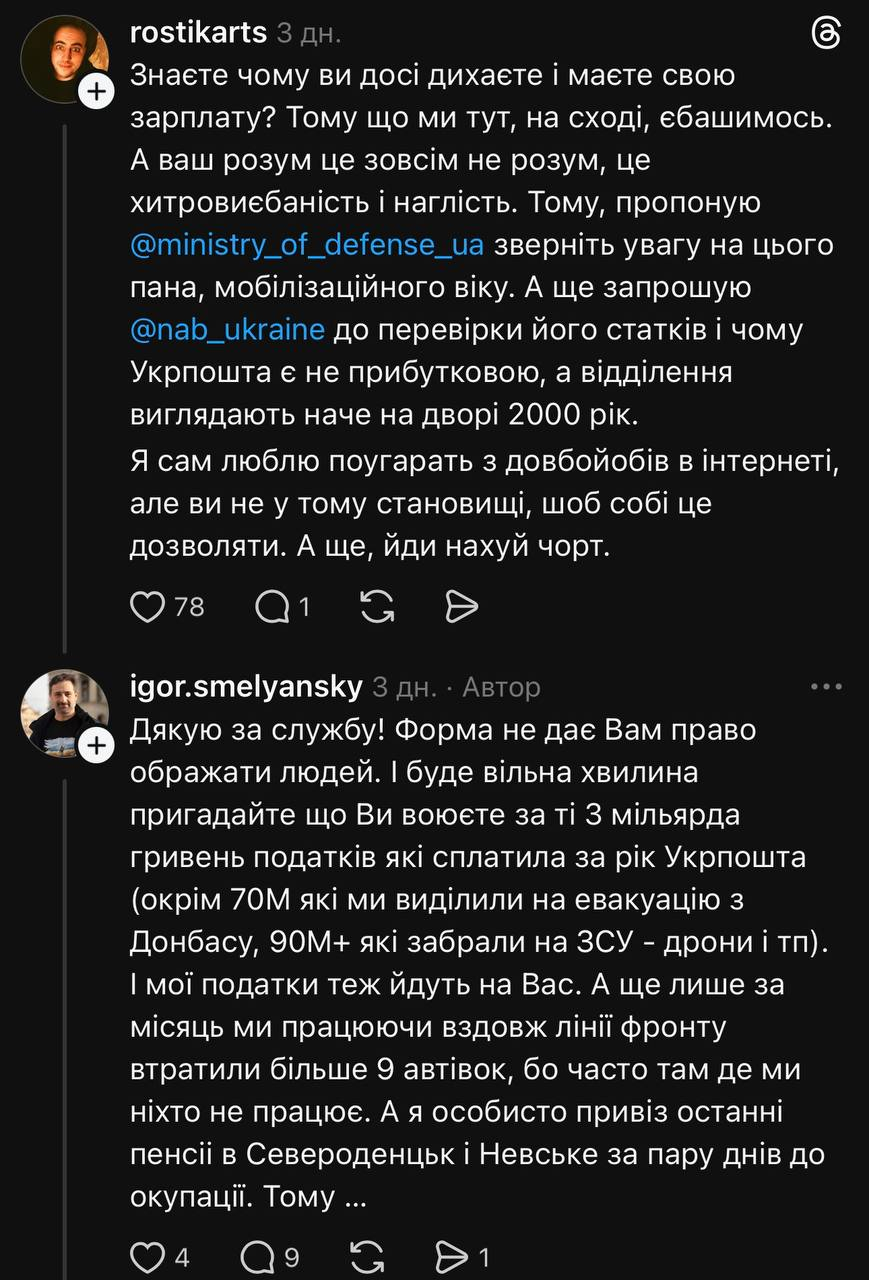Open replies to rostikarts post
869x1280 pixels.
click(272, 606)
